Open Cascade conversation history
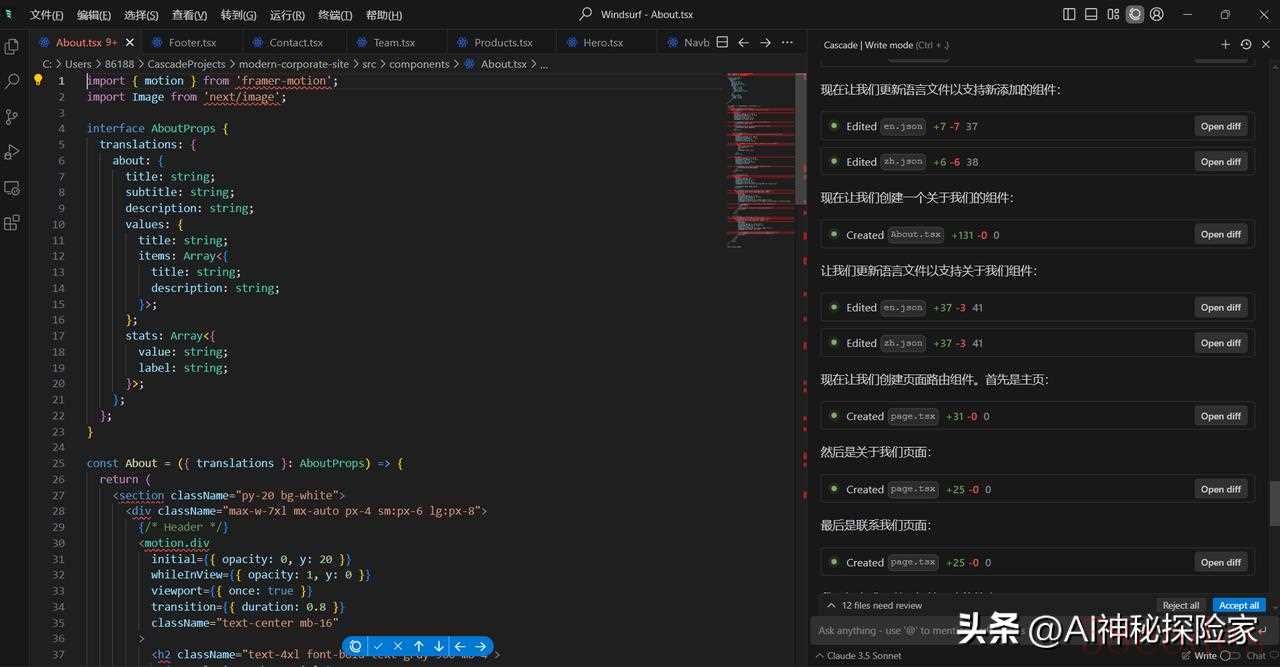 click(1245, 44)
